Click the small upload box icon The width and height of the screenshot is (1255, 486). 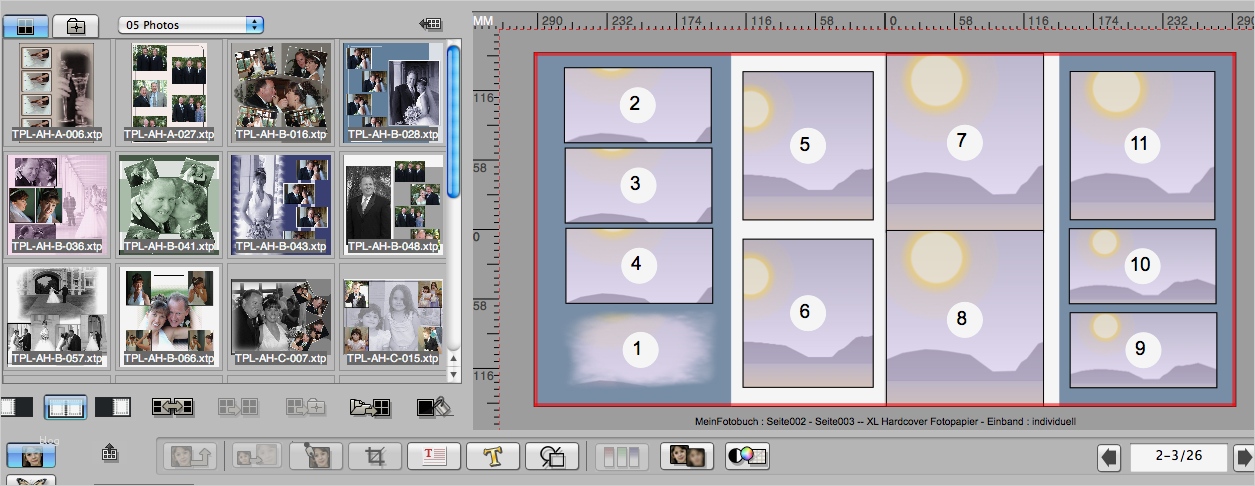click(x=110, y=454)
